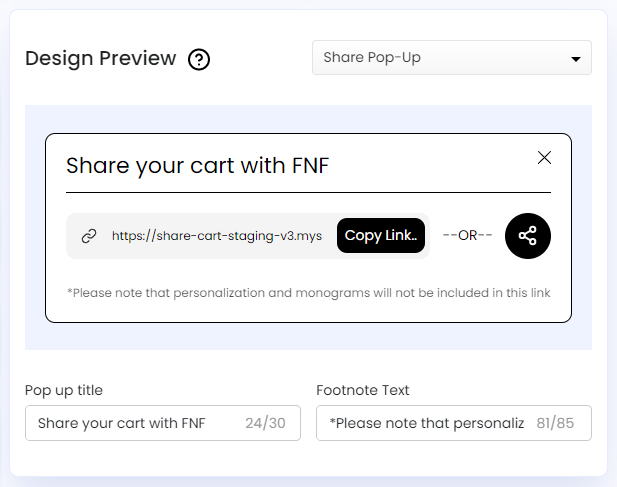Click the 24/30 character counter

tap(265, 423)
